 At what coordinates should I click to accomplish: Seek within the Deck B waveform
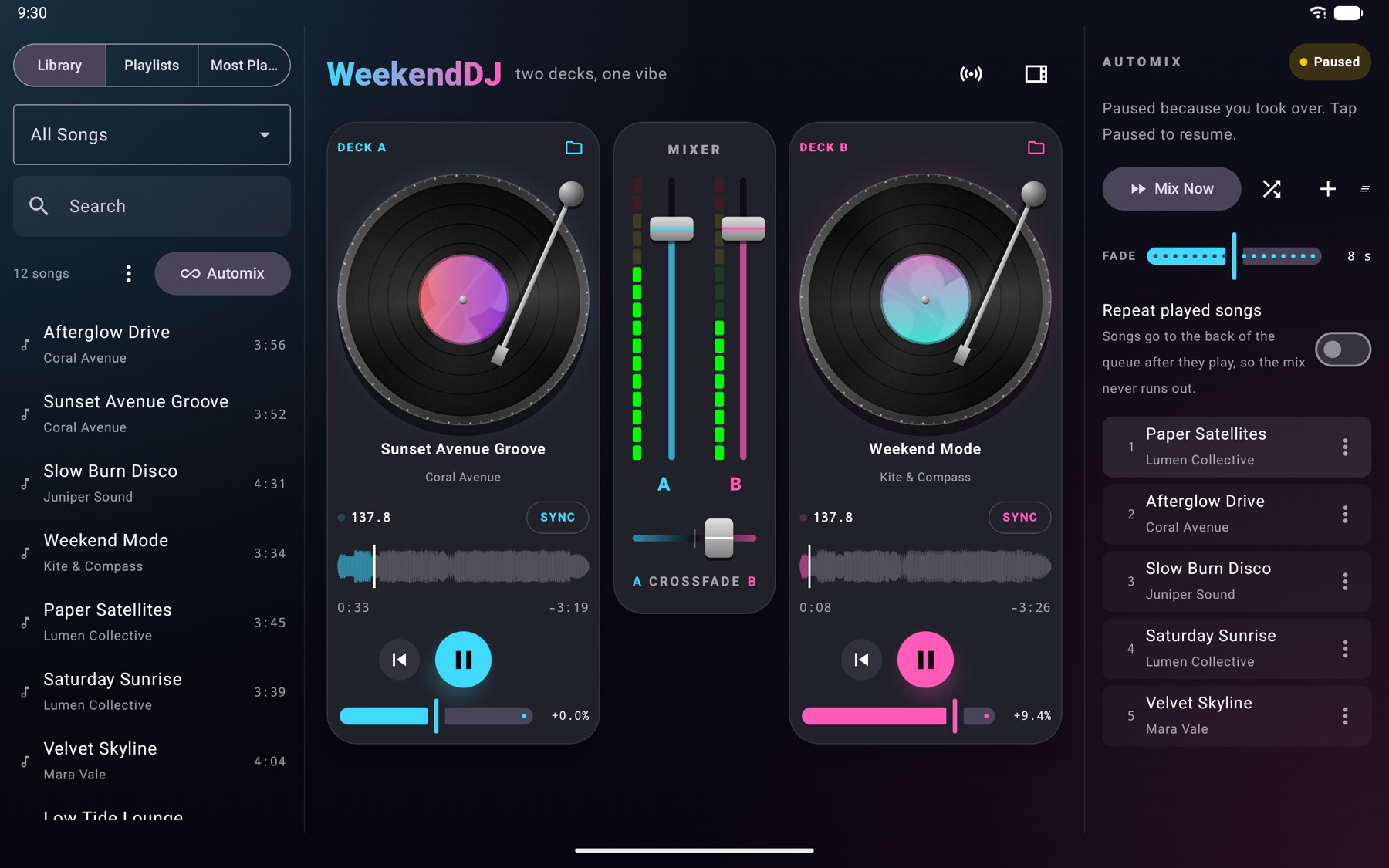click(925, 566)
